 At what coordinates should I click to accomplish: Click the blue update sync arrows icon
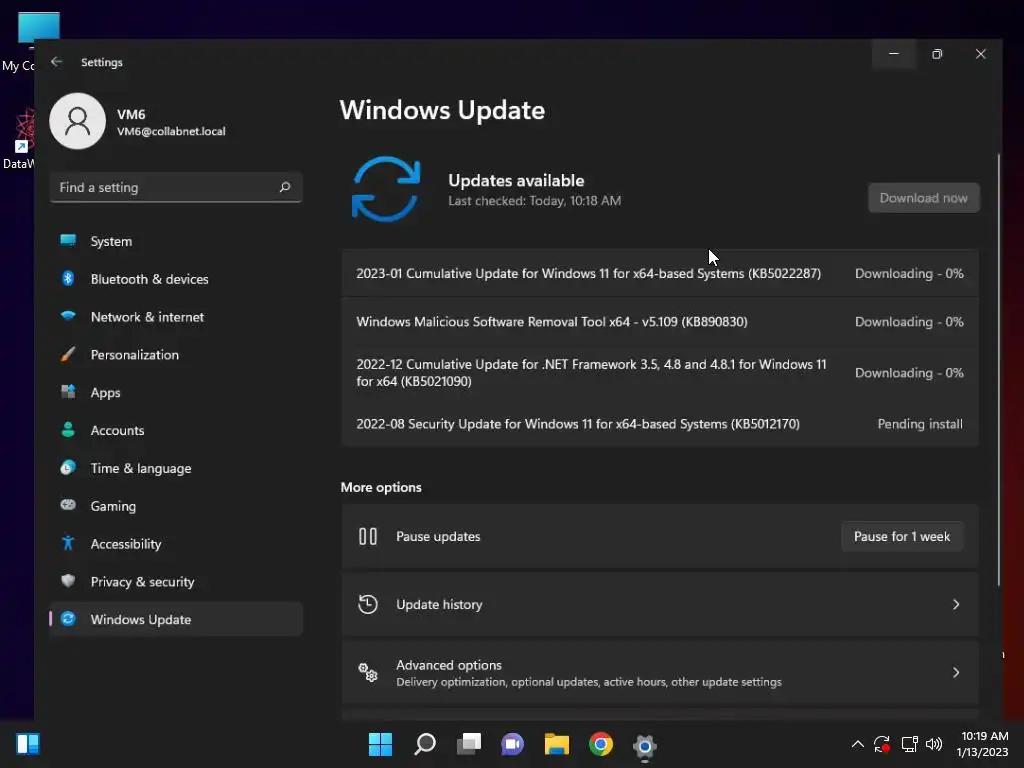point(386,189)
